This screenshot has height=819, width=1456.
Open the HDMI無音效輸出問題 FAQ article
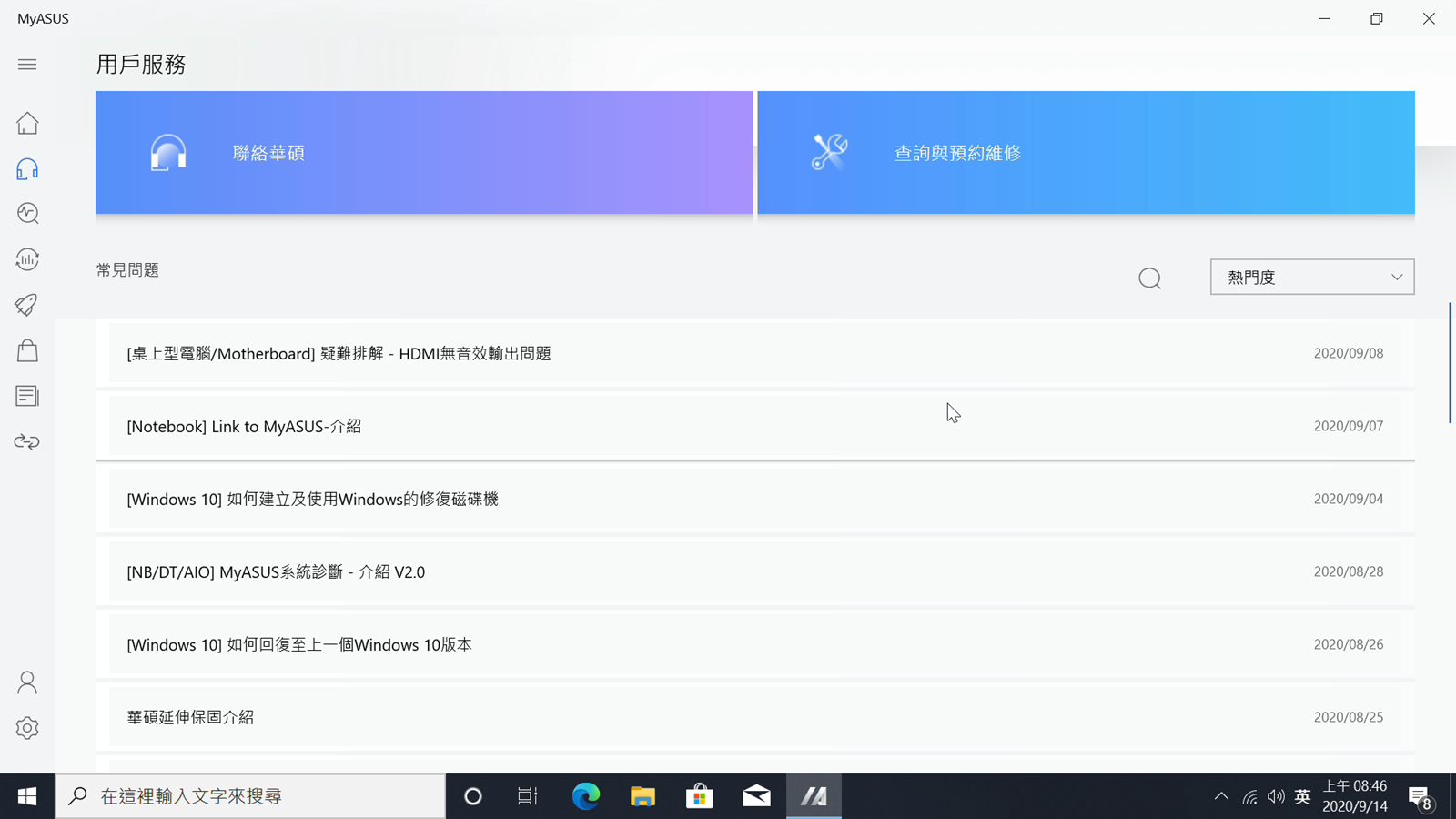(x=339, y=353)
